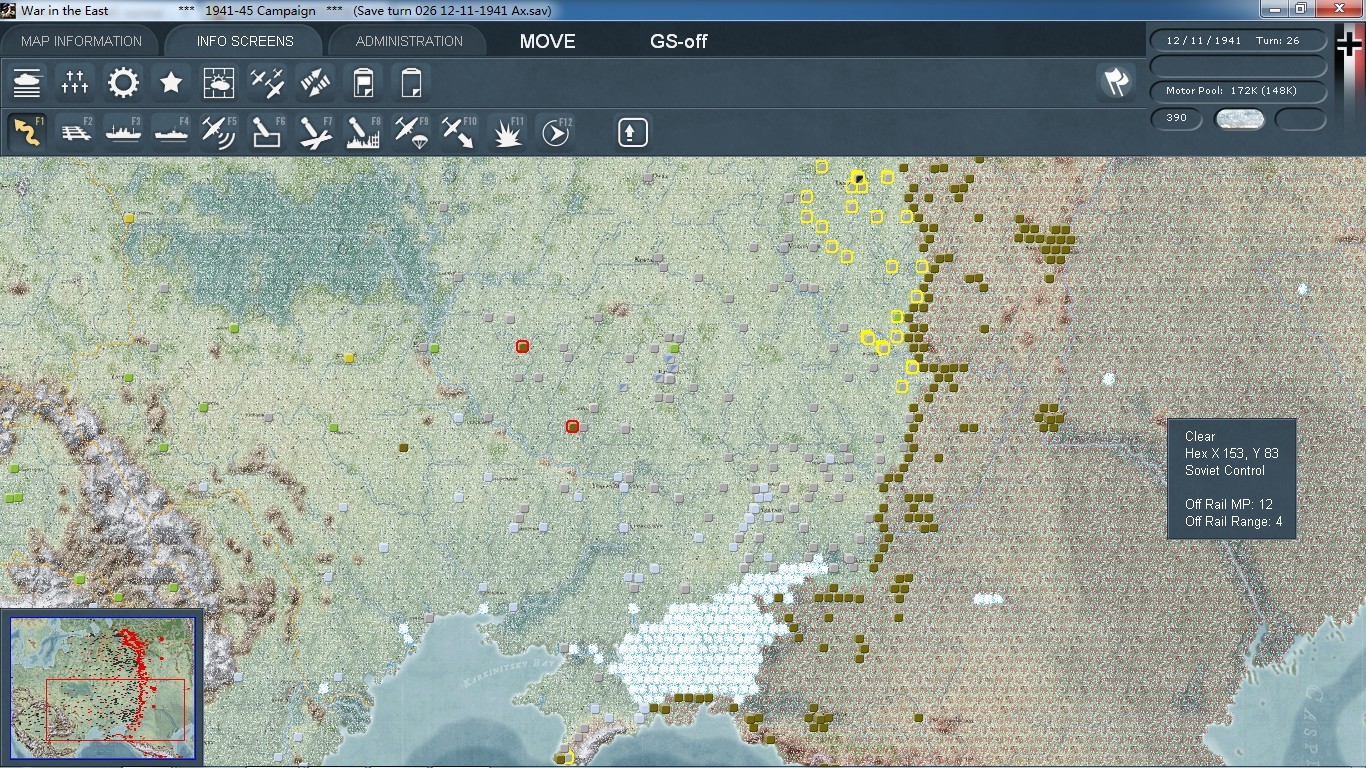Image resolution: width=1366 pixels, height=768 pixels.
Task: Click the War in the East title icon
Action: point(9,10)
